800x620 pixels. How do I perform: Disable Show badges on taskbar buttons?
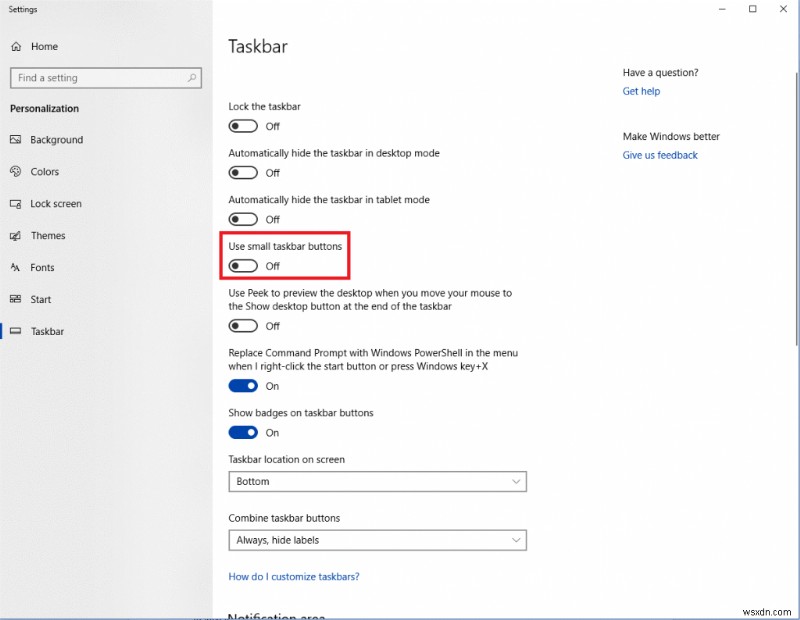pyautogui.click(x=243, y=432)
